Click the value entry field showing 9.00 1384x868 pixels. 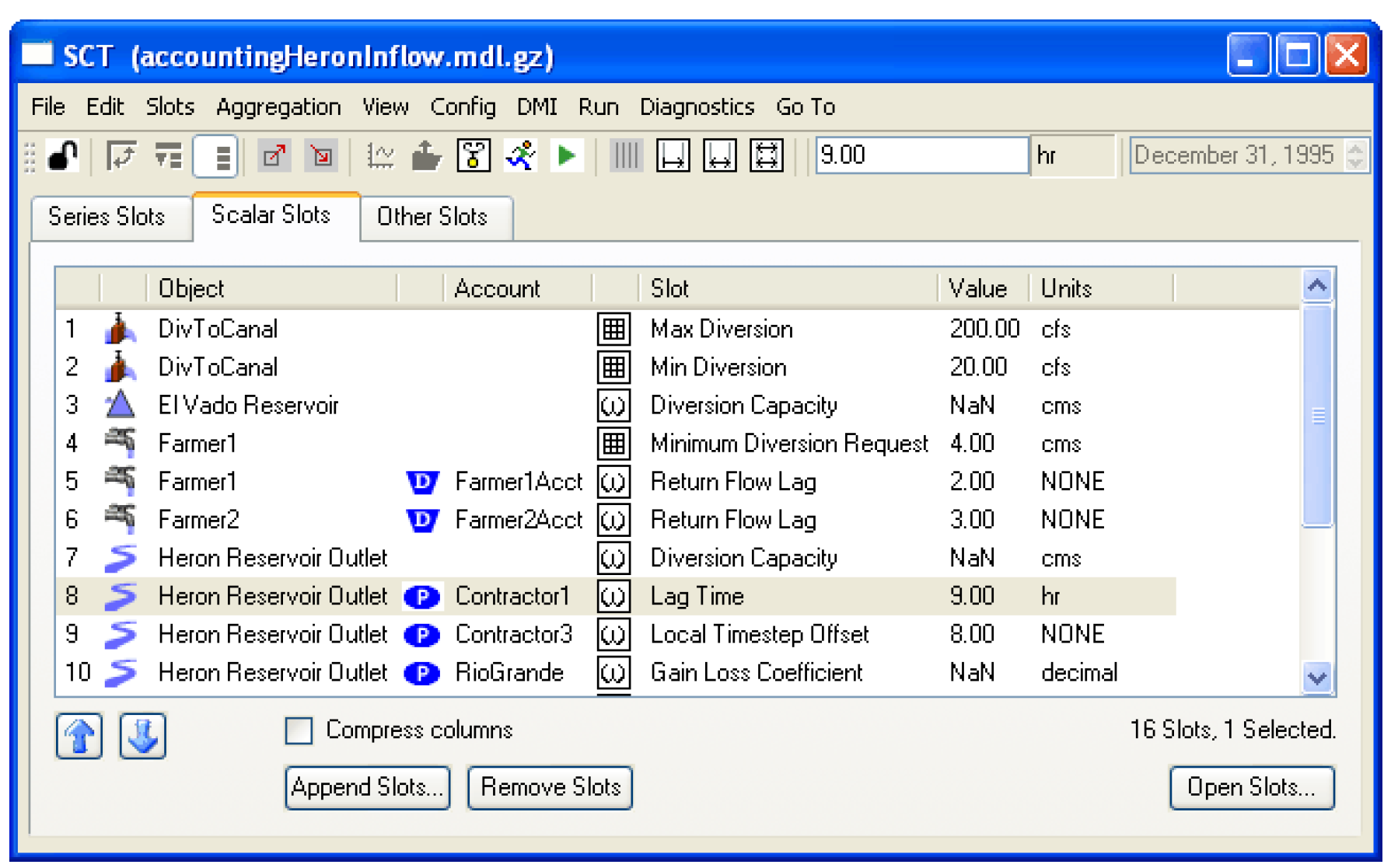coord(921,155)
